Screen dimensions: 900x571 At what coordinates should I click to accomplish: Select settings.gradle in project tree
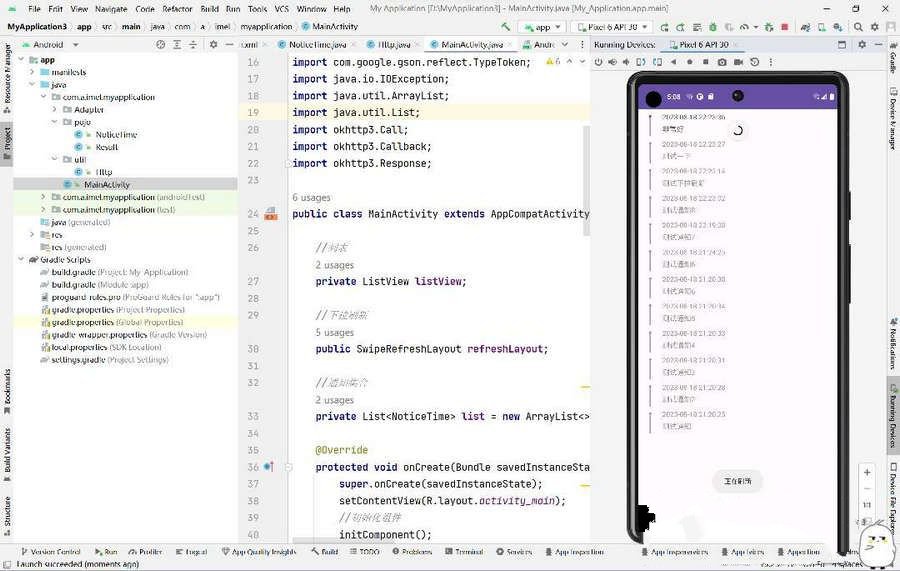(109, 360)
